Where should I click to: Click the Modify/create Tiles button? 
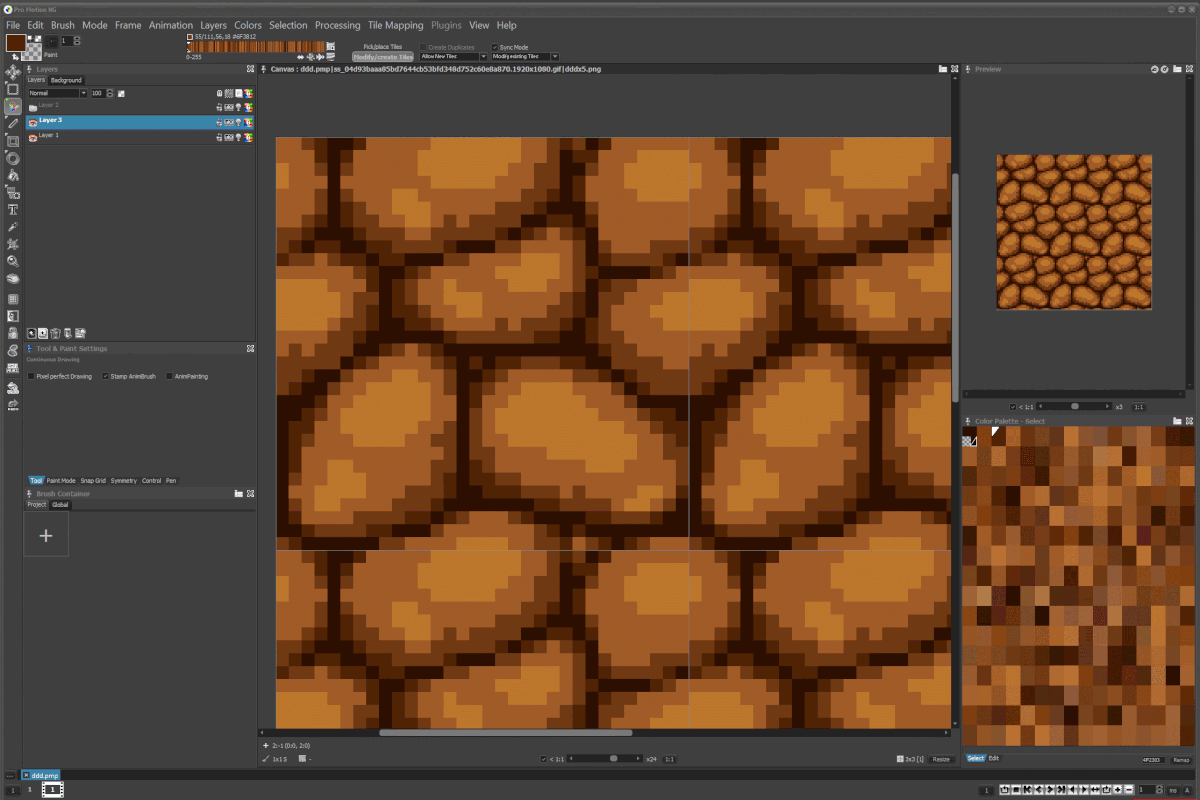tap(383, 57)
